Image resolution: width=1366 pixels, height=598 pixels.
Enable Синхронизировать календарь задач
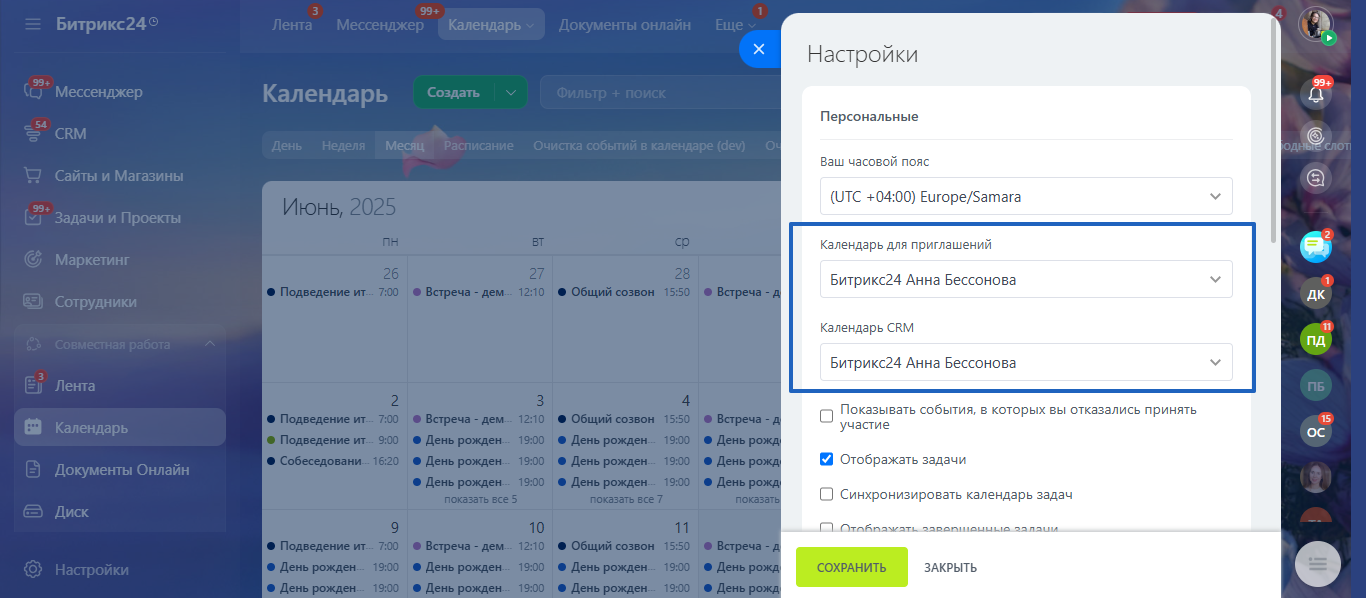pyautogui.click(x=826, y=494)
